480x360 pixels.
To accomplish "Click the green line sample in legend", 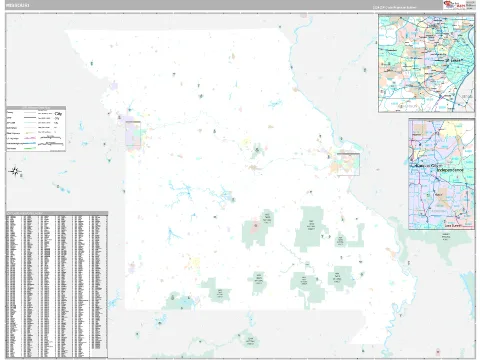I will pyautogui.click(x=30, y=148).
